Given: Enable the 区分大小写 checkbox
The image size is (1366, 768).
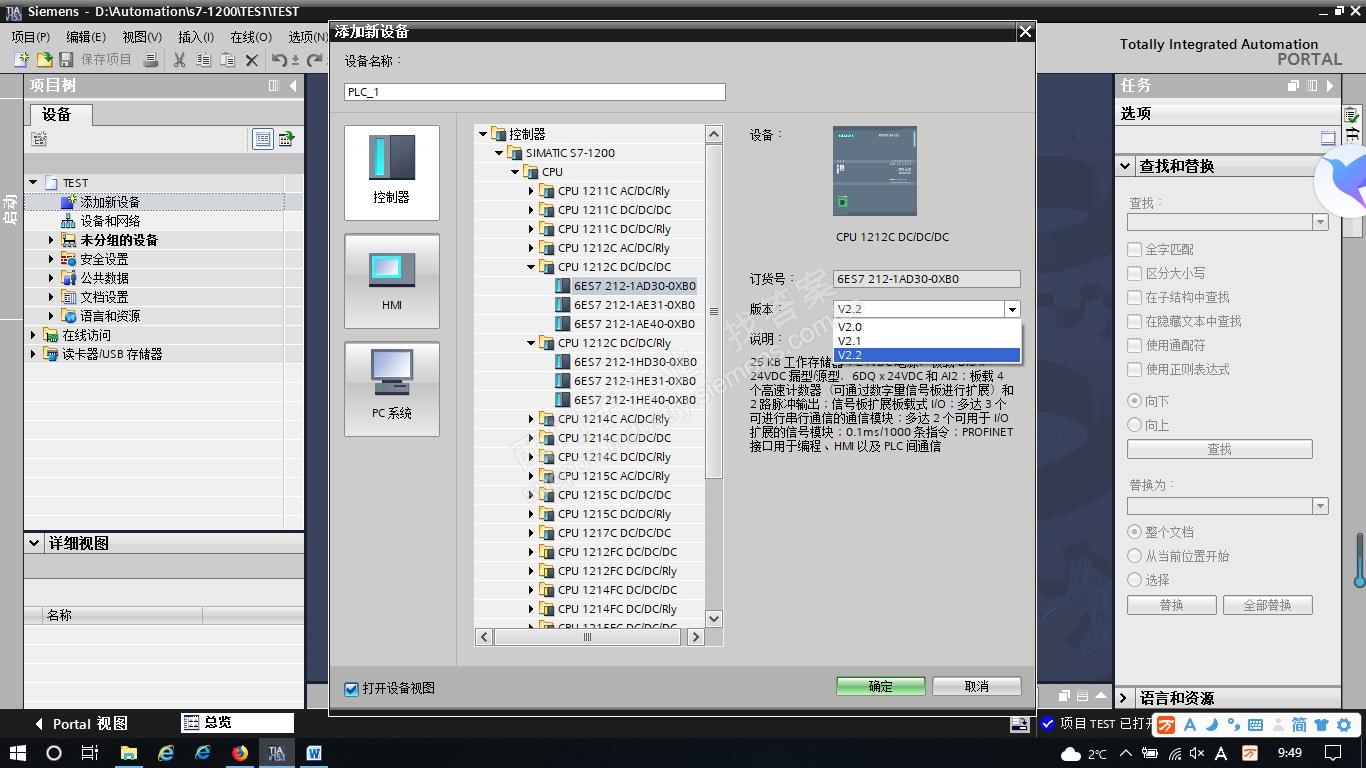Looking at the screenshot, I should 1134,273.
